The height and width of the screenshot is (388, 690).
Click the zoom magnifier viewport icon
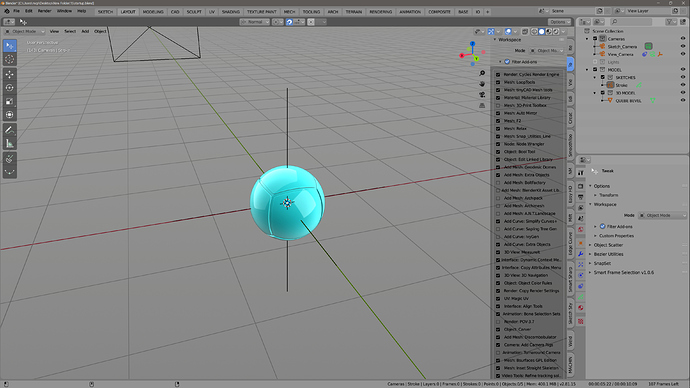pos(482,73)
